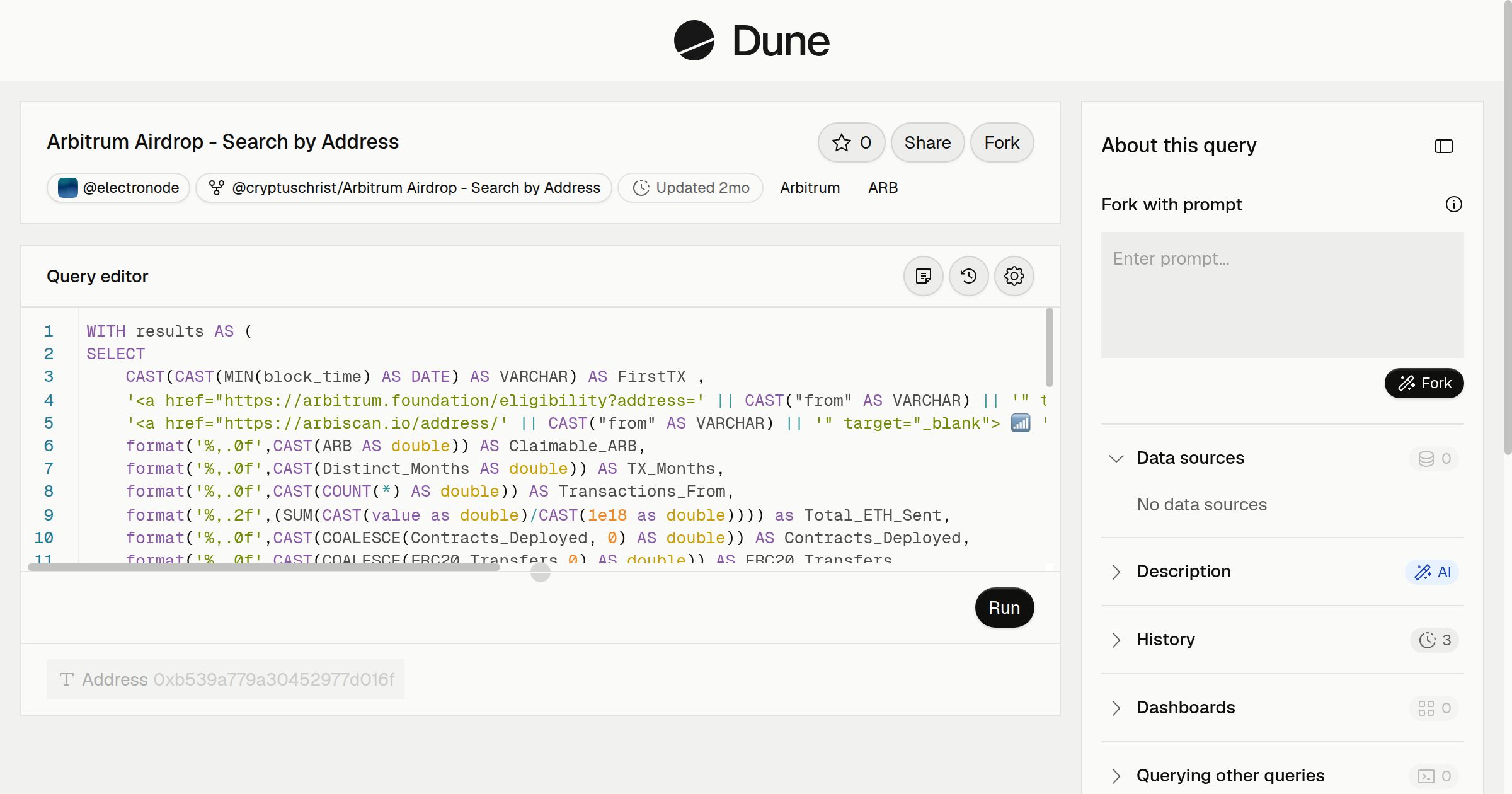The image size is (1512, 794).
Task: Run the query
Action: (1004, 607)
